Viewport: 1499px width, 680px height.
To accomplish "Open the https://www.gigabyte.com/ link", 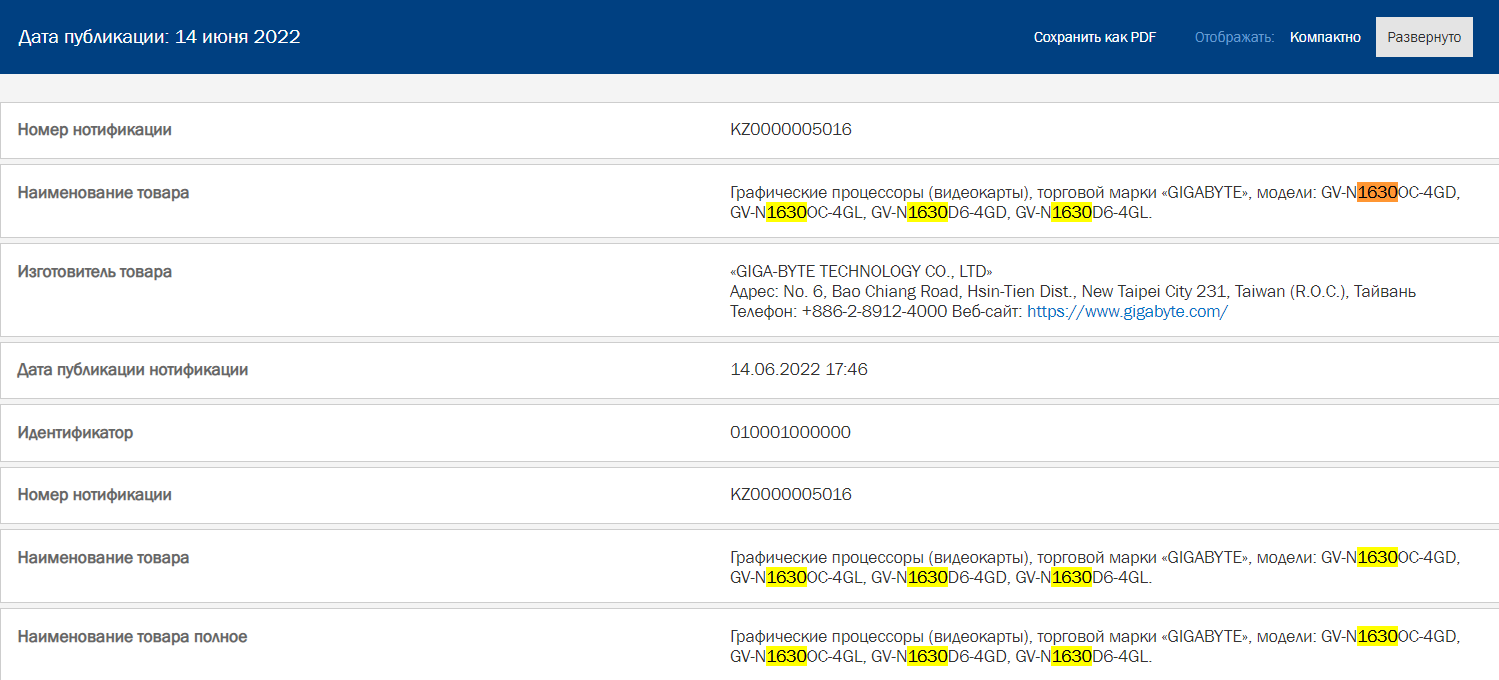I will 1127,311.
